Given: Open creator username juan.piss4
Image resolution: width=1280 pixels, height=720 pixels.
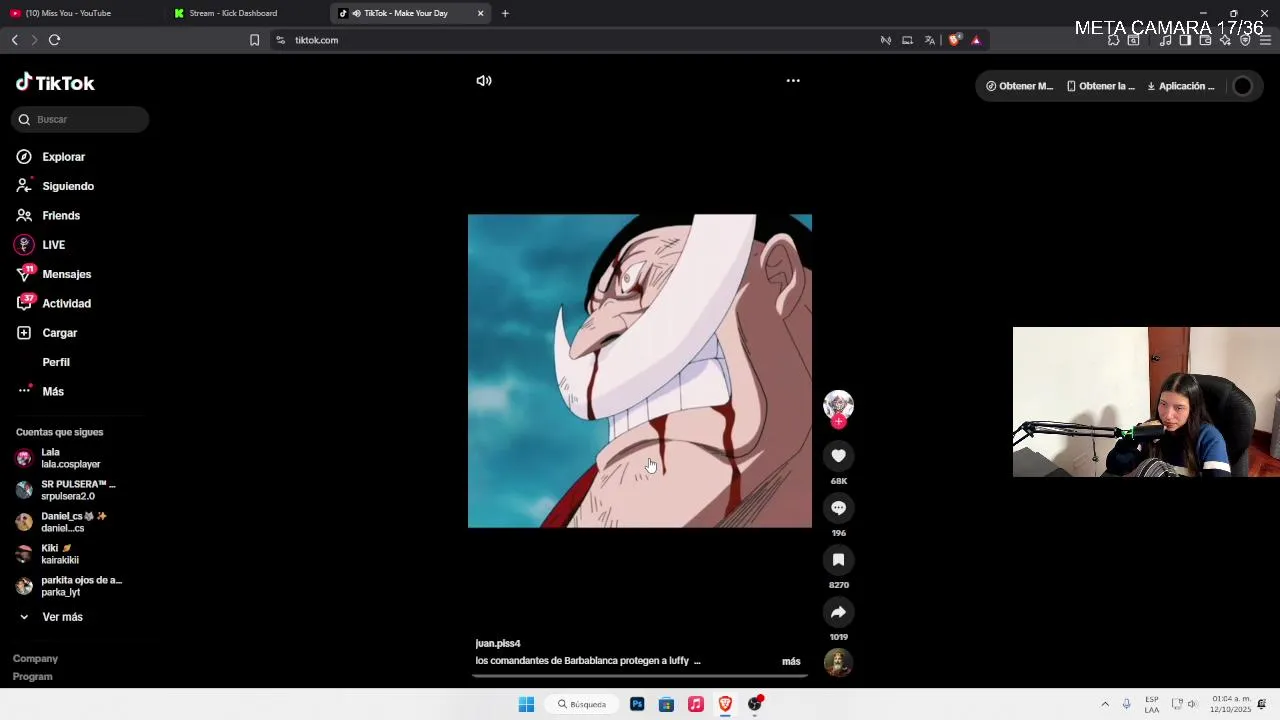Looking at the screenshot, I should coord(498,644).
